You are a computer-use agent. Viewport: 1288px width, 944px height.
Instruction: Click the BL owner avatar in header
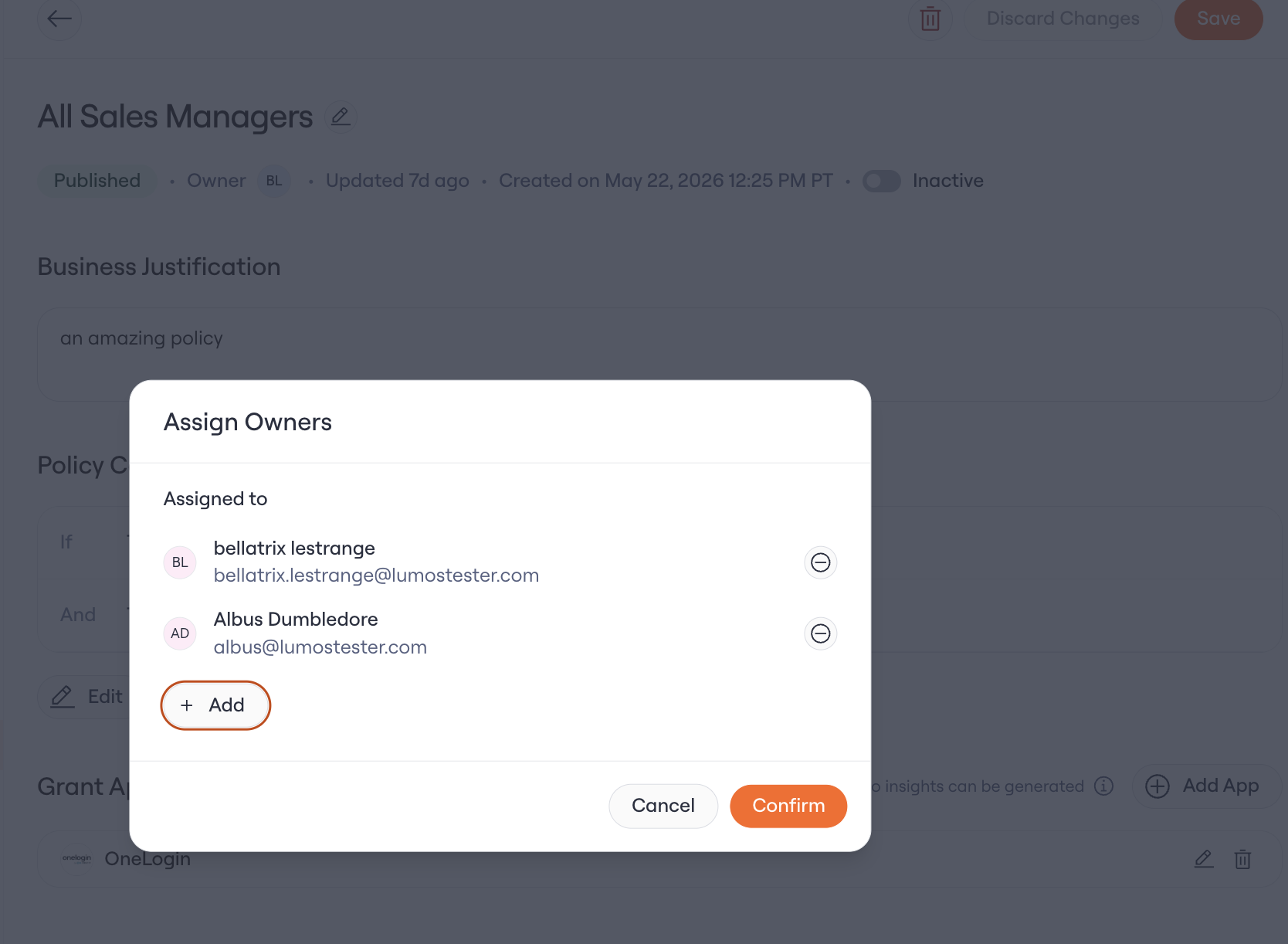(x=274, y=181)
